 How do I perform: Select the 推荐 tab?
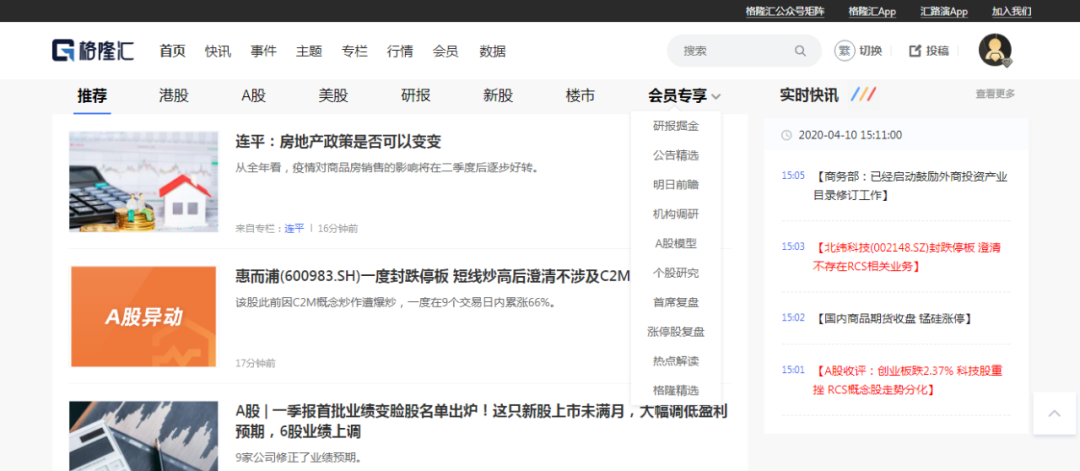(92, 96)
